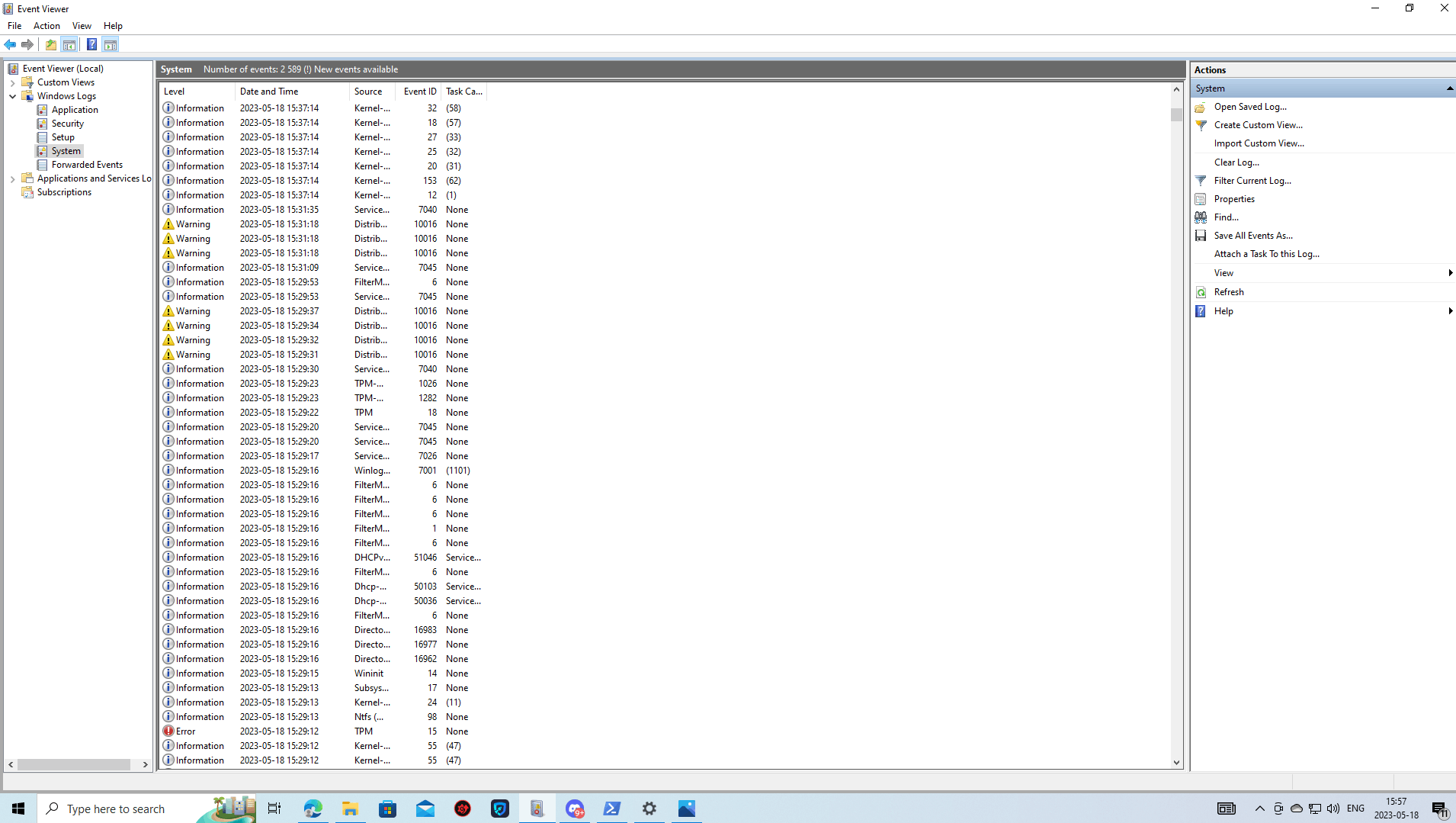Expand the View submenu arrow

click(1450, 273)
